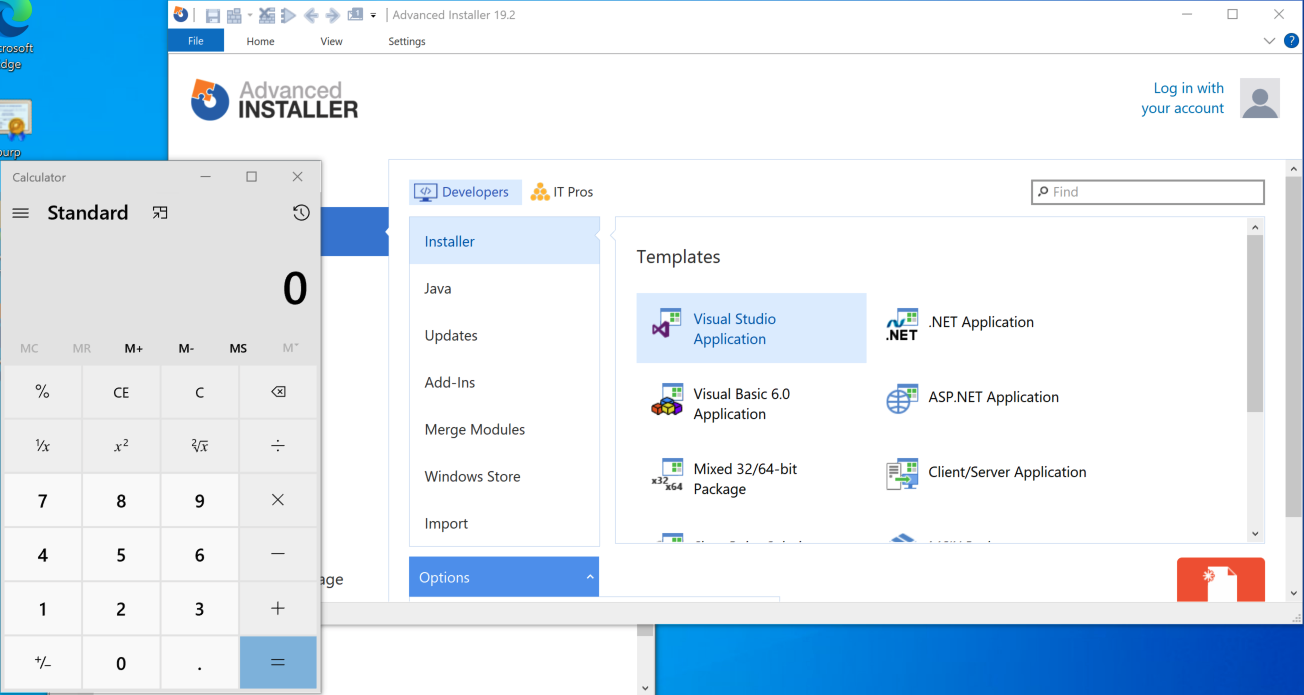Open the Customize Quick Access Toolbar dropdown
1304x695 pixels.
click(373, 15)
